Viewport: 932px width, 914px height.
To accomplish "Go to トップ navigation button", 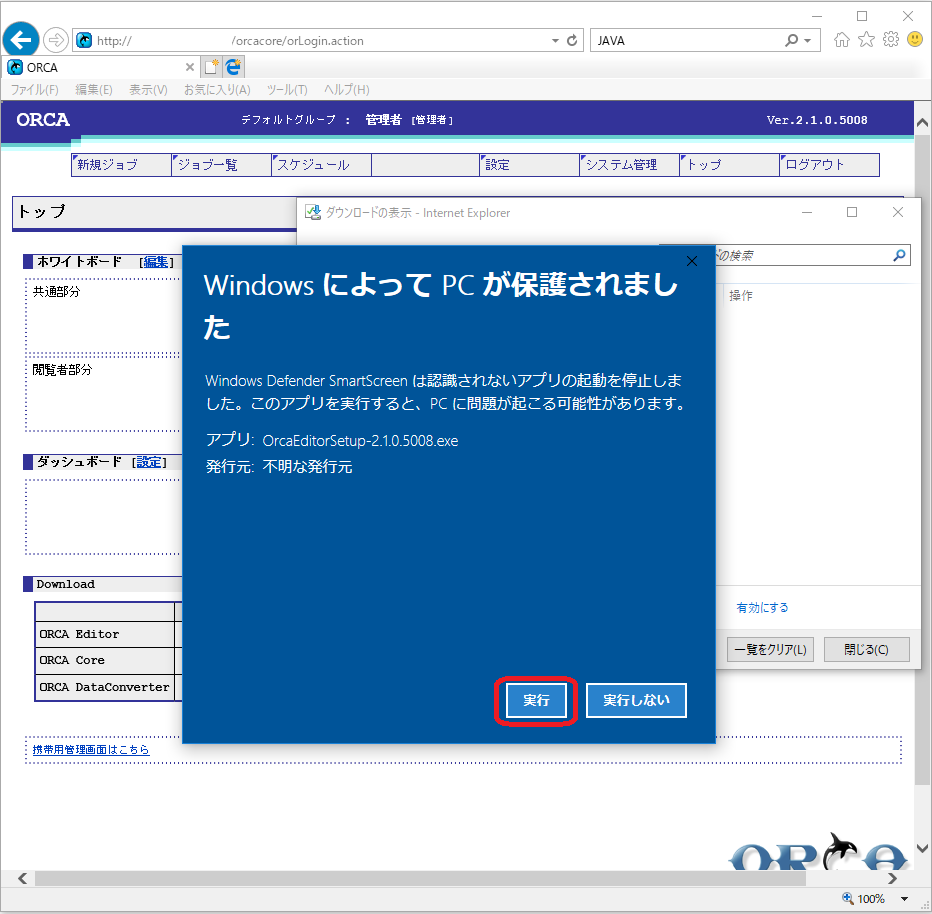I will click(x=729, y=165).
